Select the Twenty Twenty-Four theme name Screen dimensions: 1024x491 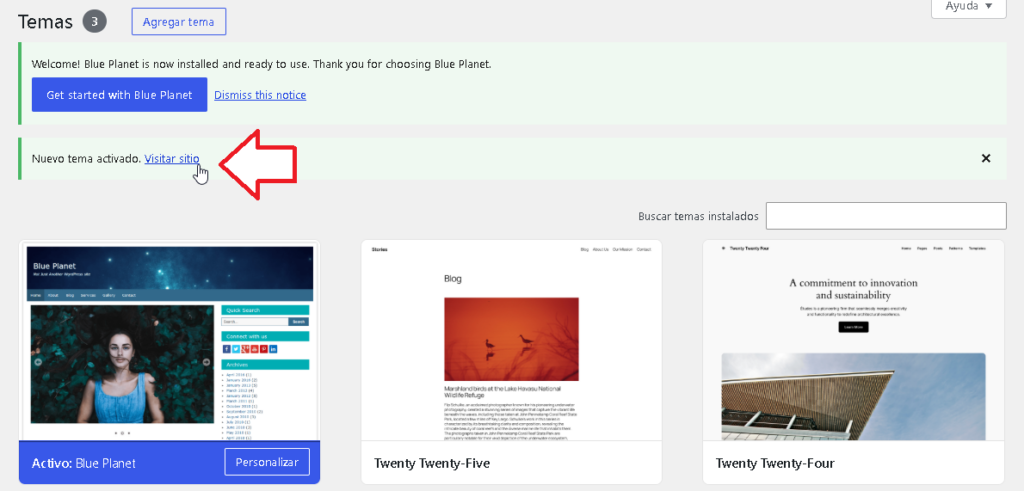click(775, 463)
